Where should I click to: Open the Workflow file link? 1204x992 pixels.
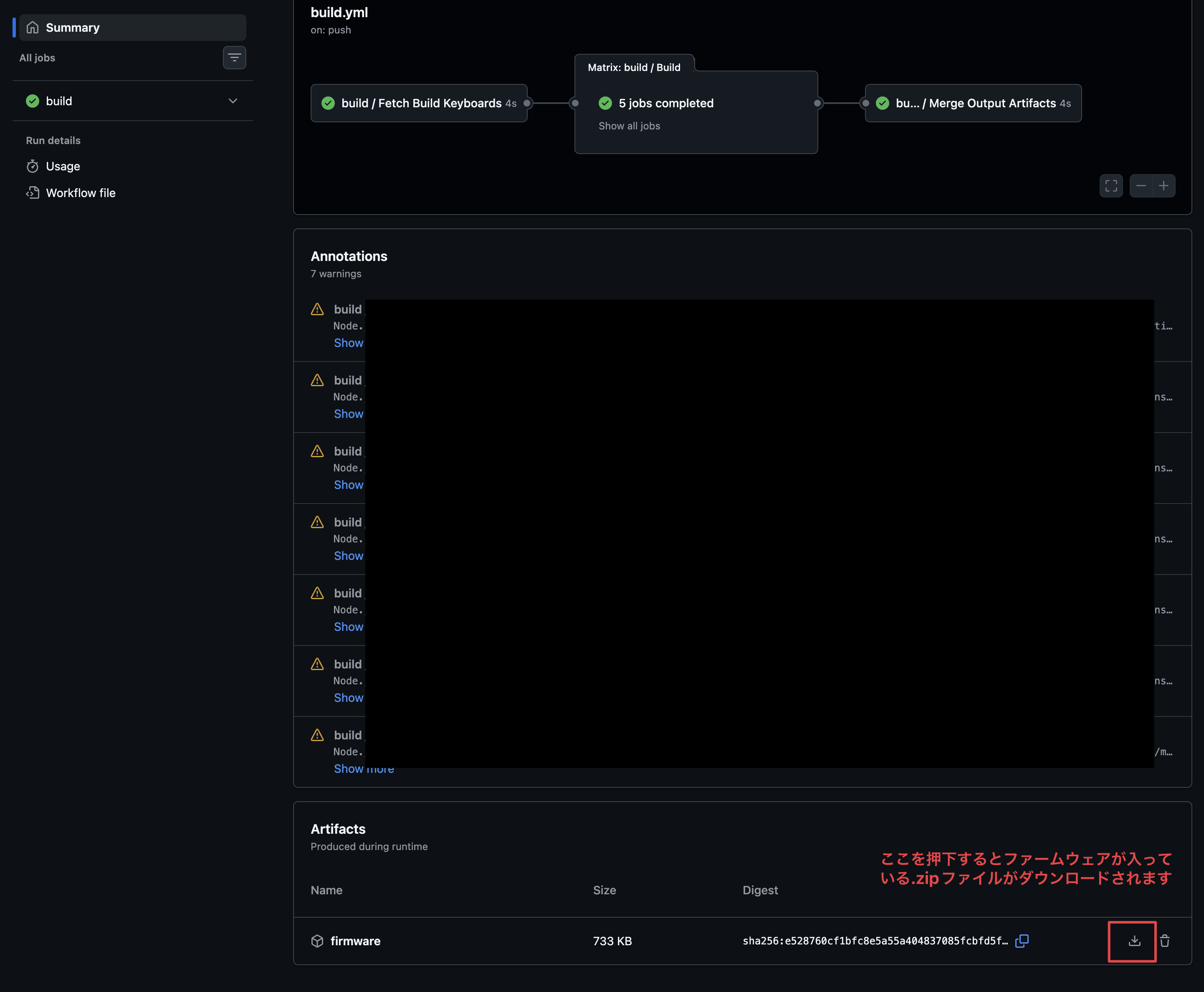81,193
